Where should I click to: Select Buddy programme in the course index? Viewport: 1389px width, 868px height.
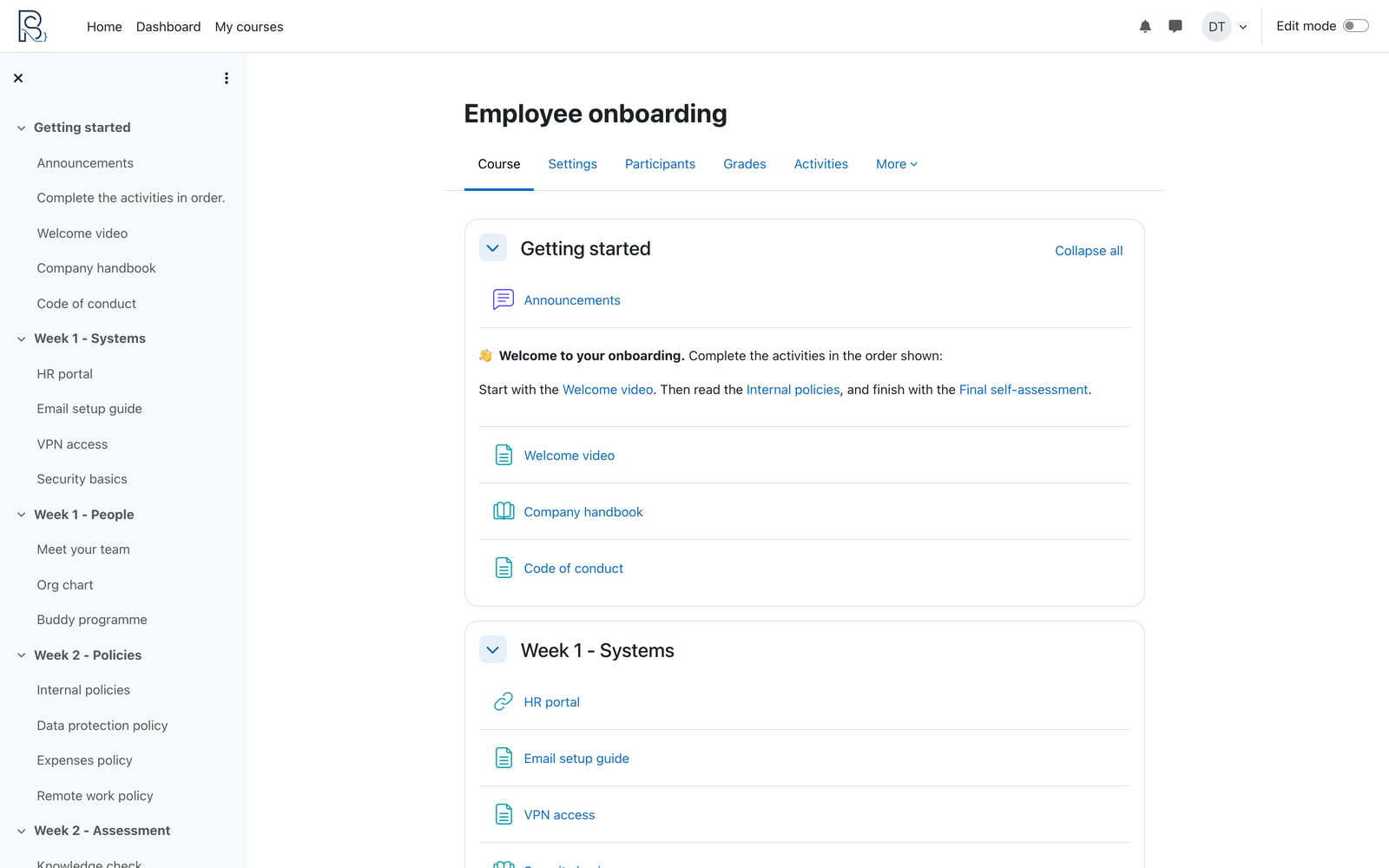(x=92, y=620)
